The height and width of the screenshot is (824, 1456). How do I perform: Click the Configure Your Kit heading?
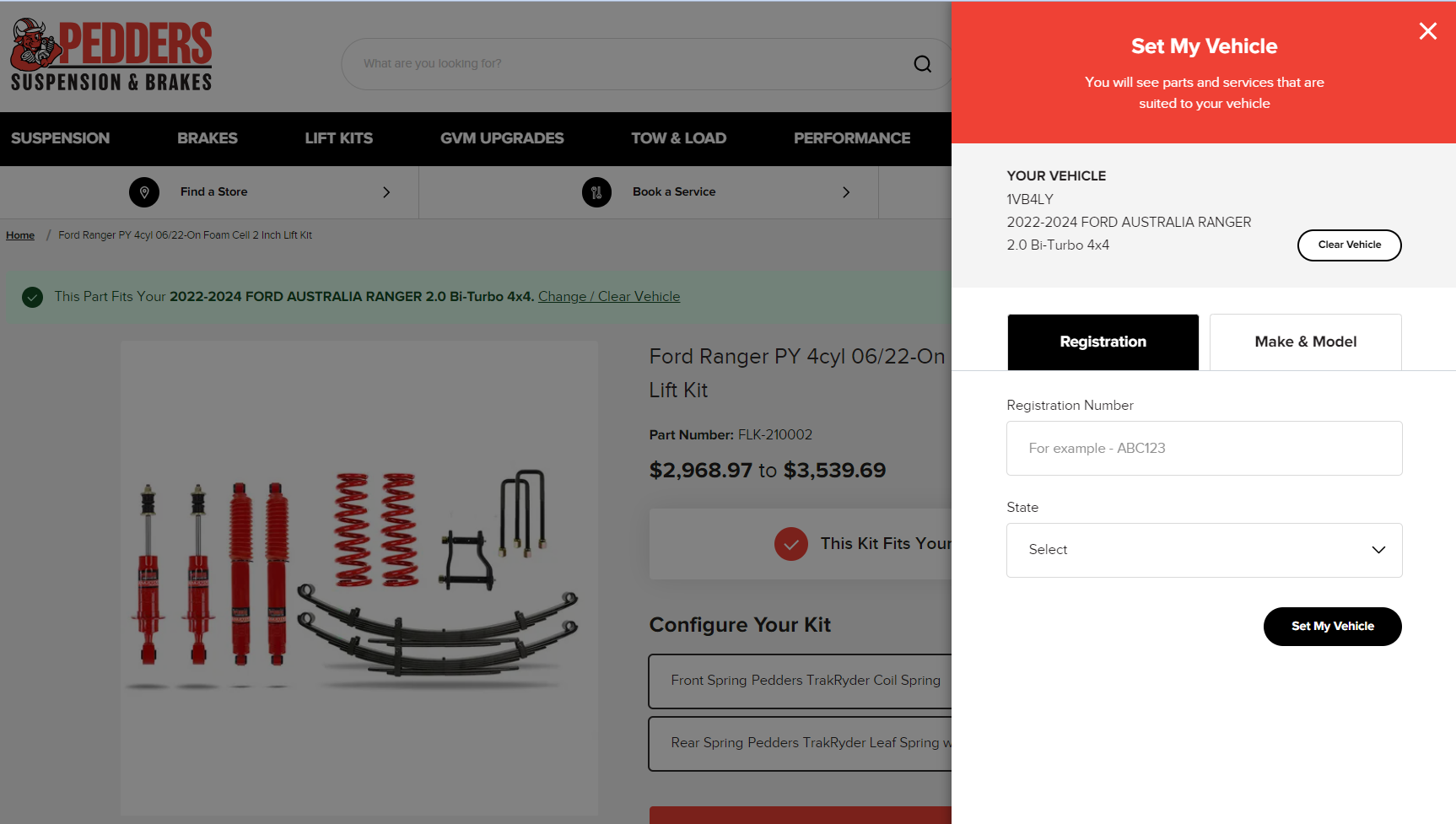pos(740,625)
